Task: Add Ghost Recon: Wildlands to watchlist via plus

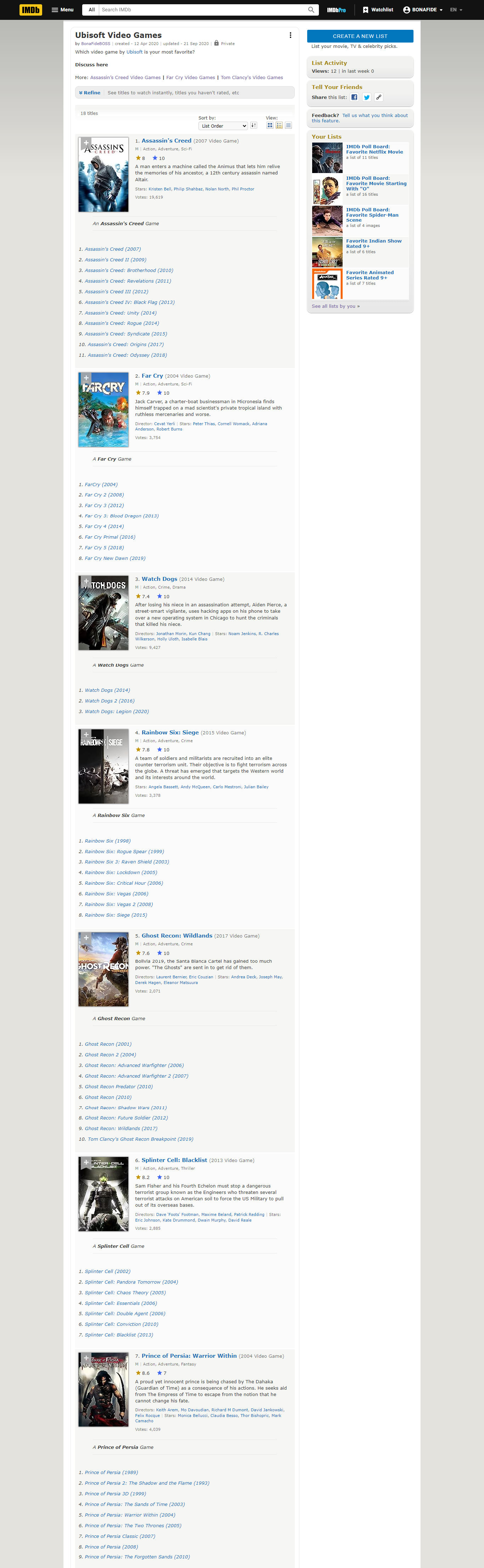Action: point(86,938)
